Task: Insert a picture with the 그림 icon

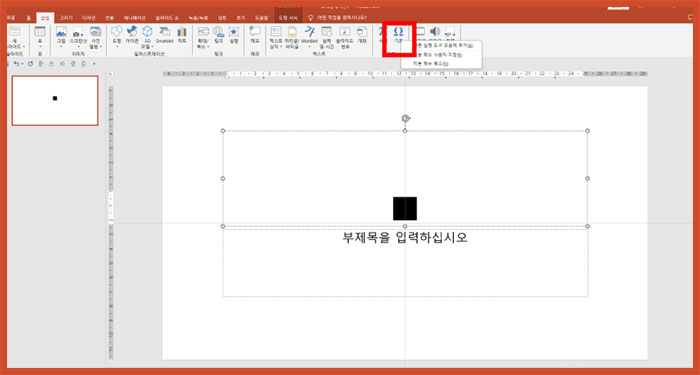Action: (x=61, y=32)
